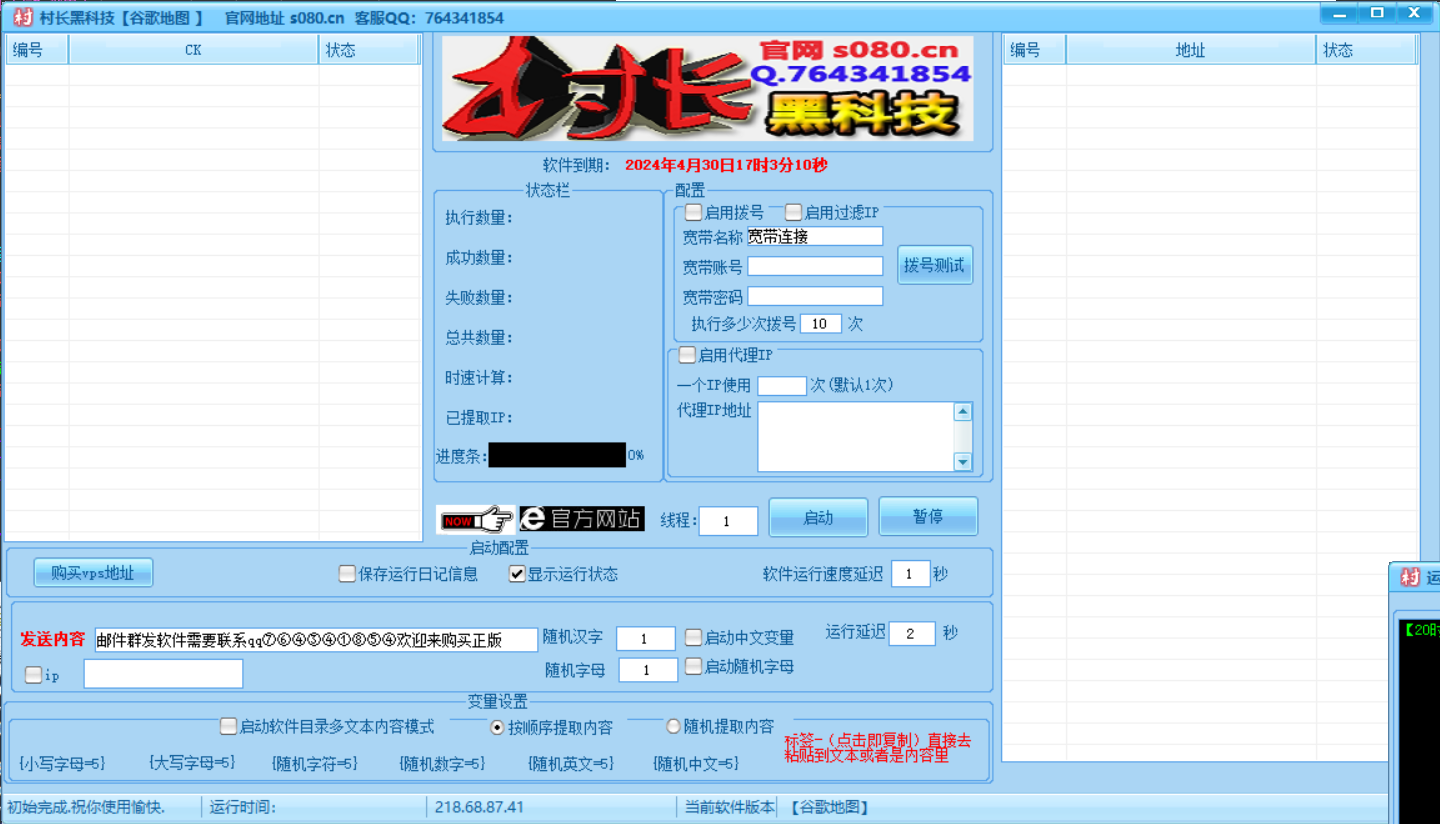This screenshot has width=1440, height=824.
Task: Close the 村长黑科技 window
Action: pos(1415,13)
